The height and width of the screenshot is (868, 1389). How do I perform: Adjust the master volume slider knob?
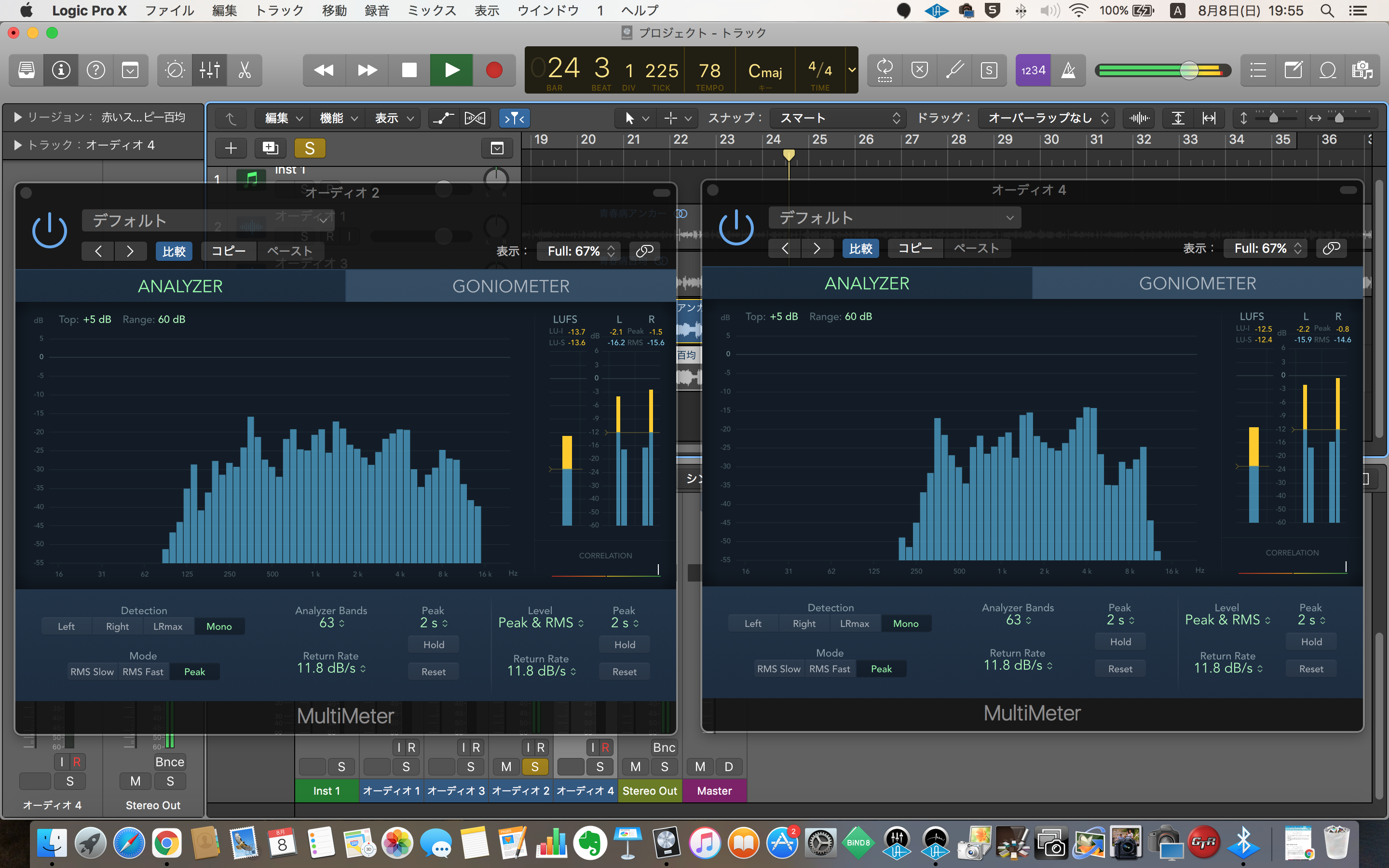(1189, 70)
